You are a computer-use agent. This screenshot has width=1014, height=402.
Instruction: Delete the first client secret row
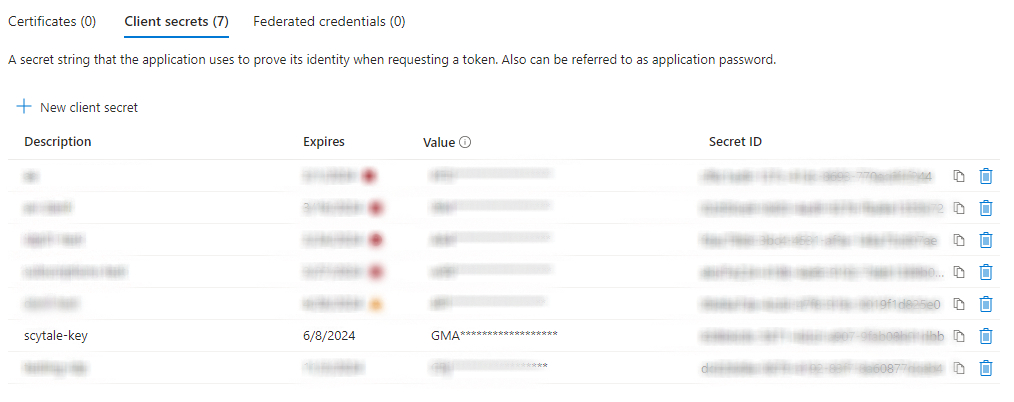pyautogui.click(x=985, y=176)
